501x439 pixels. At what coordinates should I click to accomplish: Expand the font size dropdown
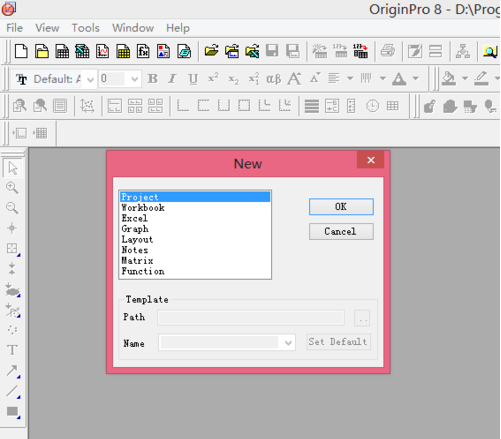coord(134,79)
